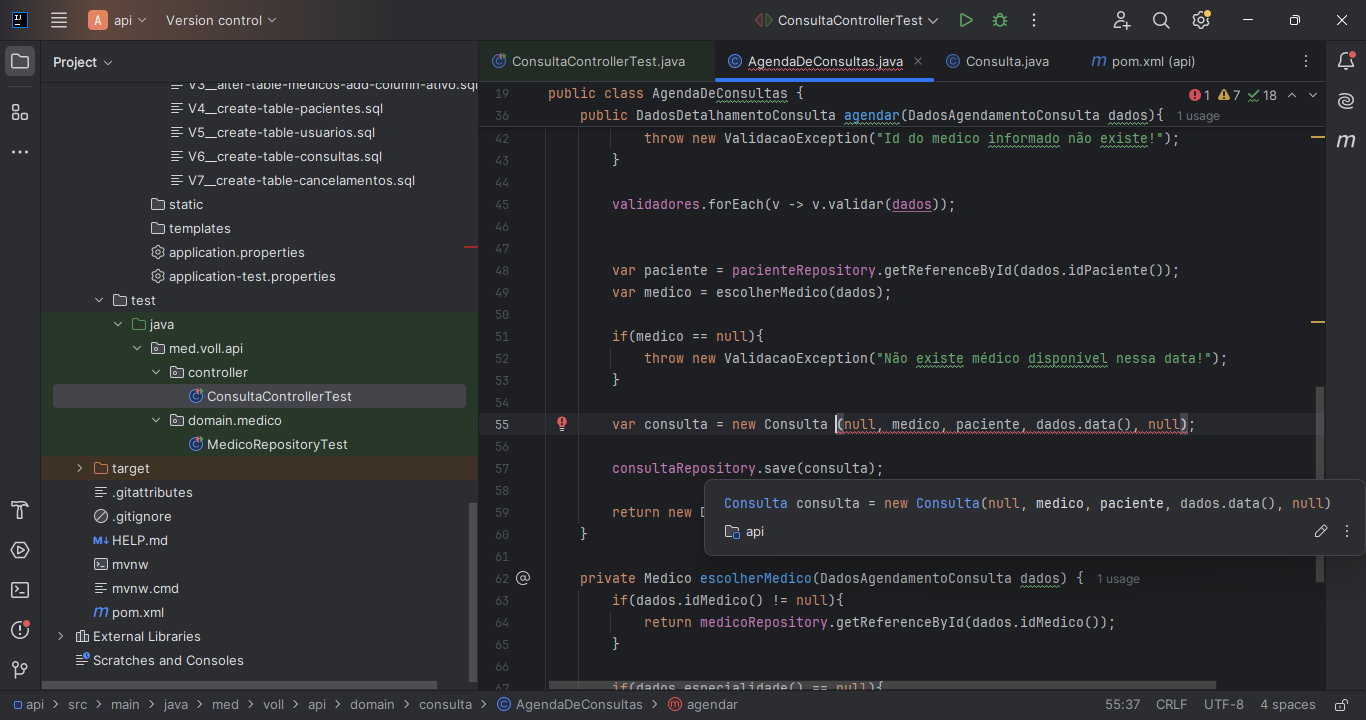The height and width of the screenshot is (720, 1366).
Task: Open the Notifications bell
Action: tap(1346, 62)
